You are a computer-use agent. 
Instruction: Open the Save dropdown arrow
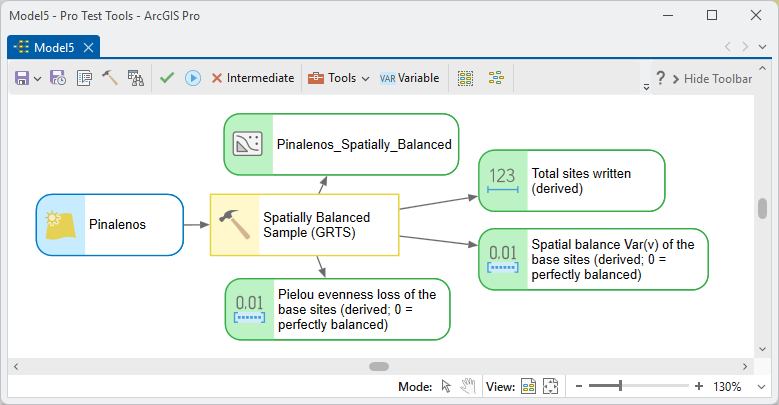(x=37, y=79)
